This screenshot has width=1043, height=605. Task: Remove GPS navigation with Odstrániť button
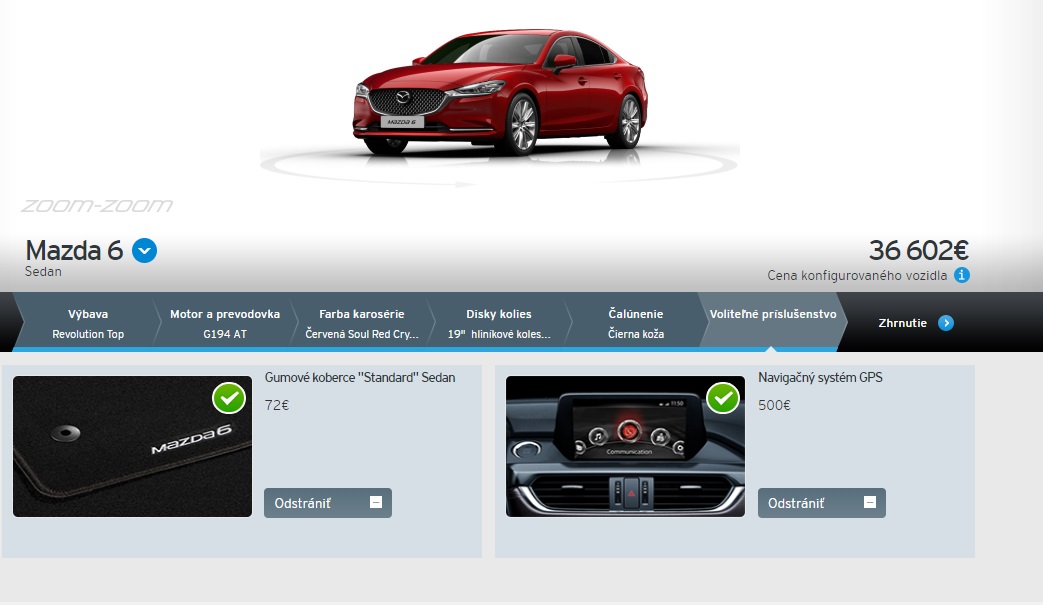pos(821,503)
